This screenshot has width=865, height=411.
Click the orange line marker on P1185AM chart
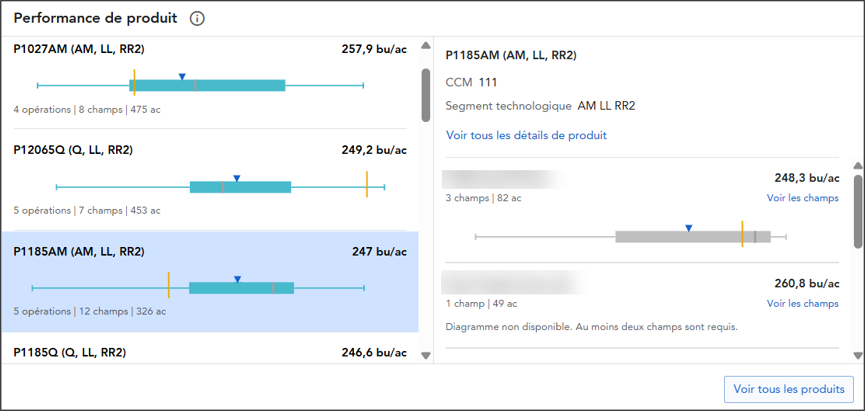tap(168, 285)
